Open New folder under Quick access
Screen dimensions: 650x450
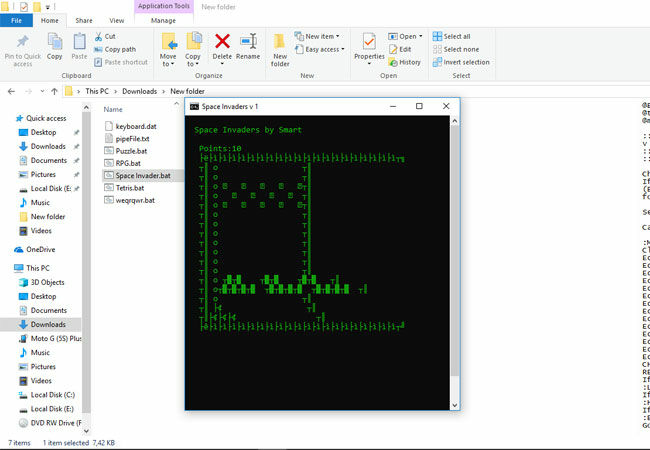point(42,217)
